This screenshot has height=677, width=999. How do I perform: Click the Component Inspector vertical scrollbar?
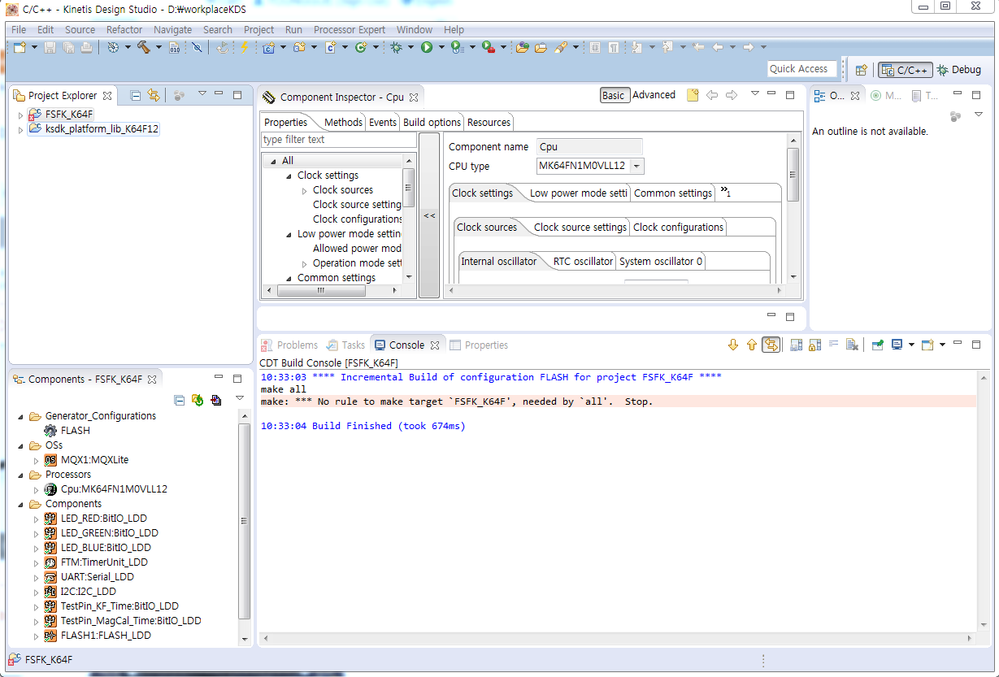[793, 175]
